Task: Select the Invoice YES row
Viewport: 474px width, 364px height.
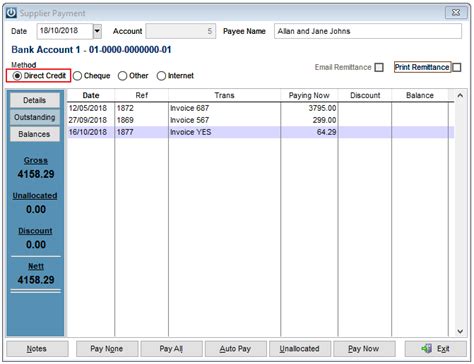Action: click(x=260, y=132)
